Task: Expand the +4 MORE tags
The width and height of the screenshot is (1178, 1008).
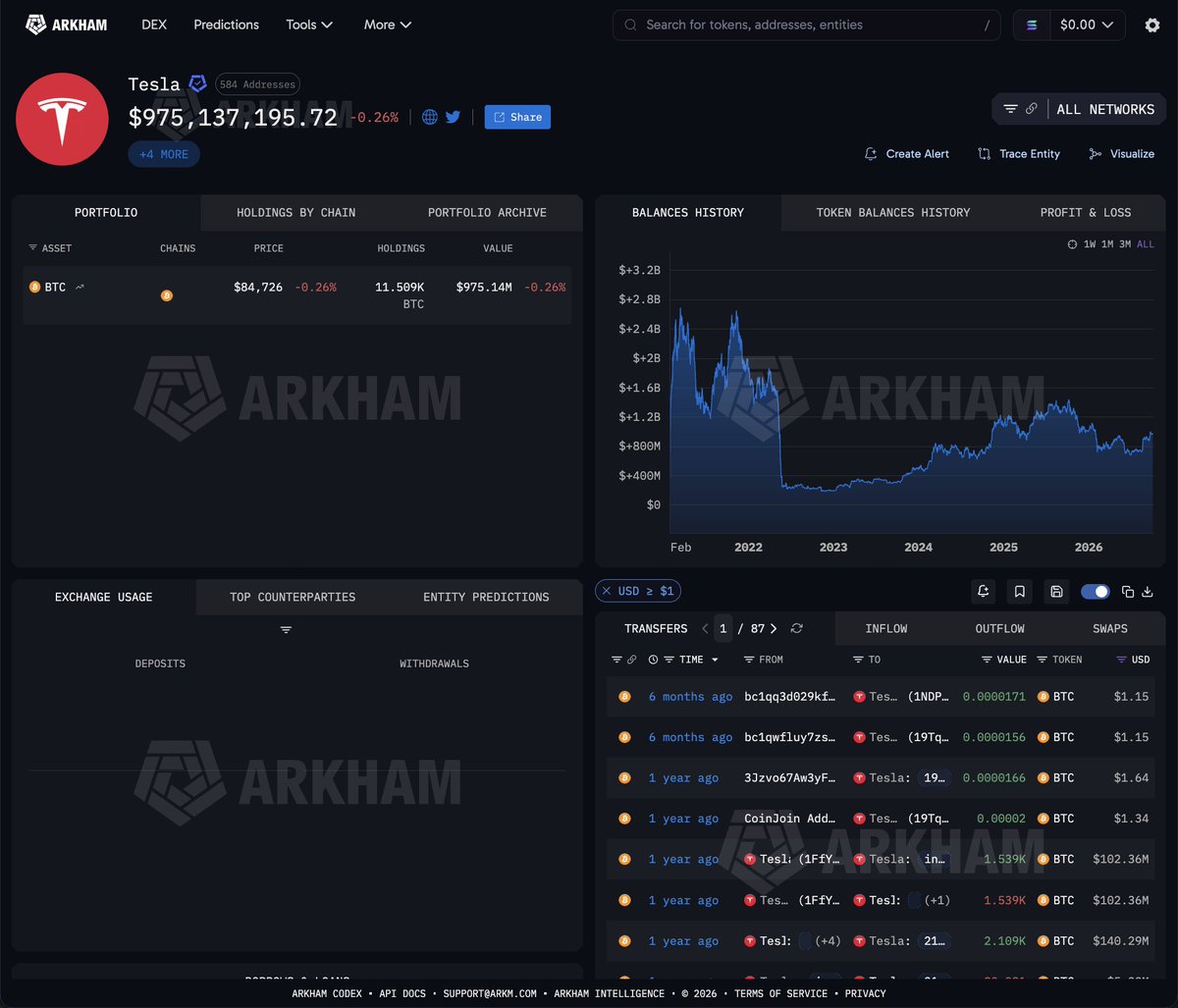Action: point(164,154)
